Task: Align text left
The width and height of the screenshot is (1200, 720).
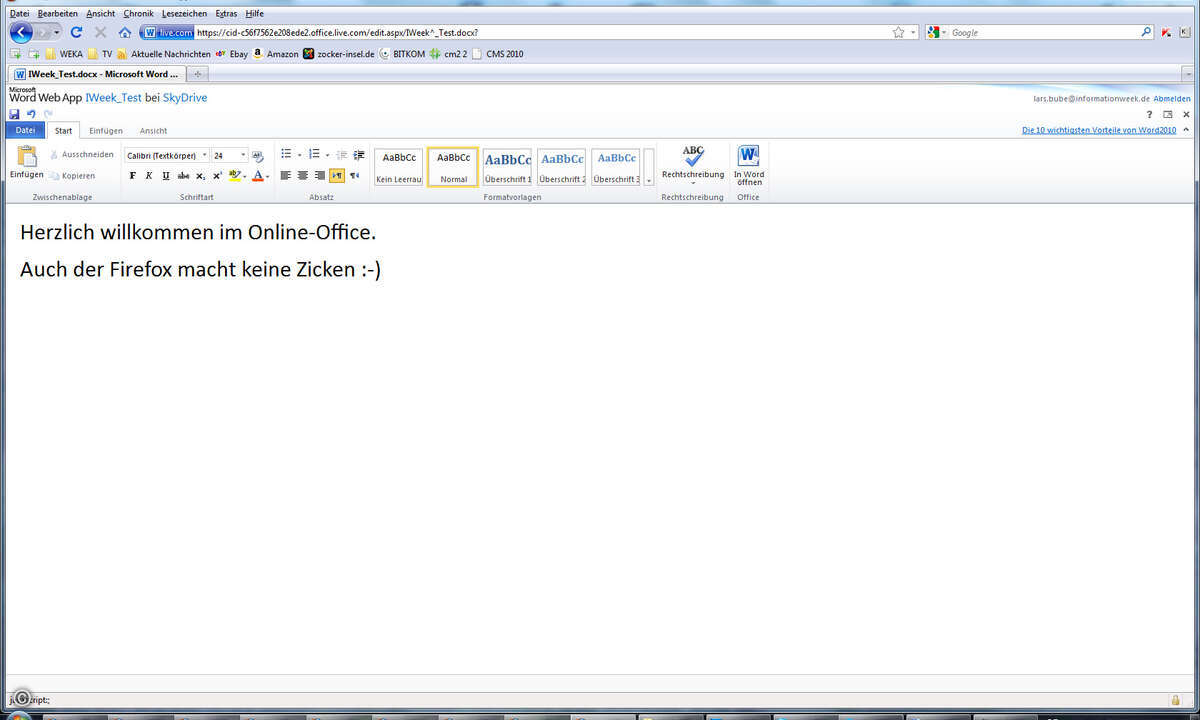Action: pyautogui.click(x=286, y=176)
